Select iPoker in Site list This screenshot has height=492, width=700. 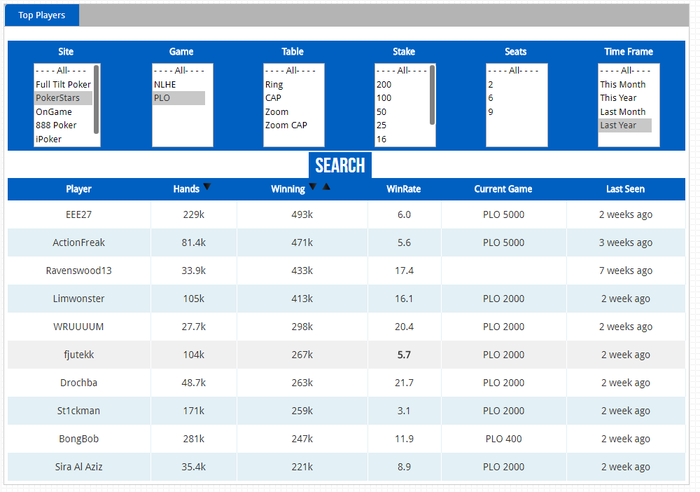point(63,139)
